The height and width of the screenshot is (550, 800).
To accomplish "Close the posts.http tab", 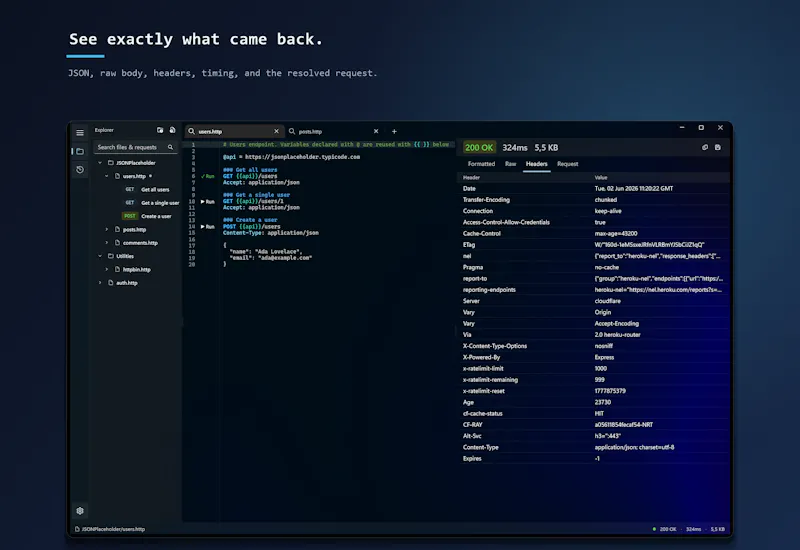I will click(x=376, y=131).
